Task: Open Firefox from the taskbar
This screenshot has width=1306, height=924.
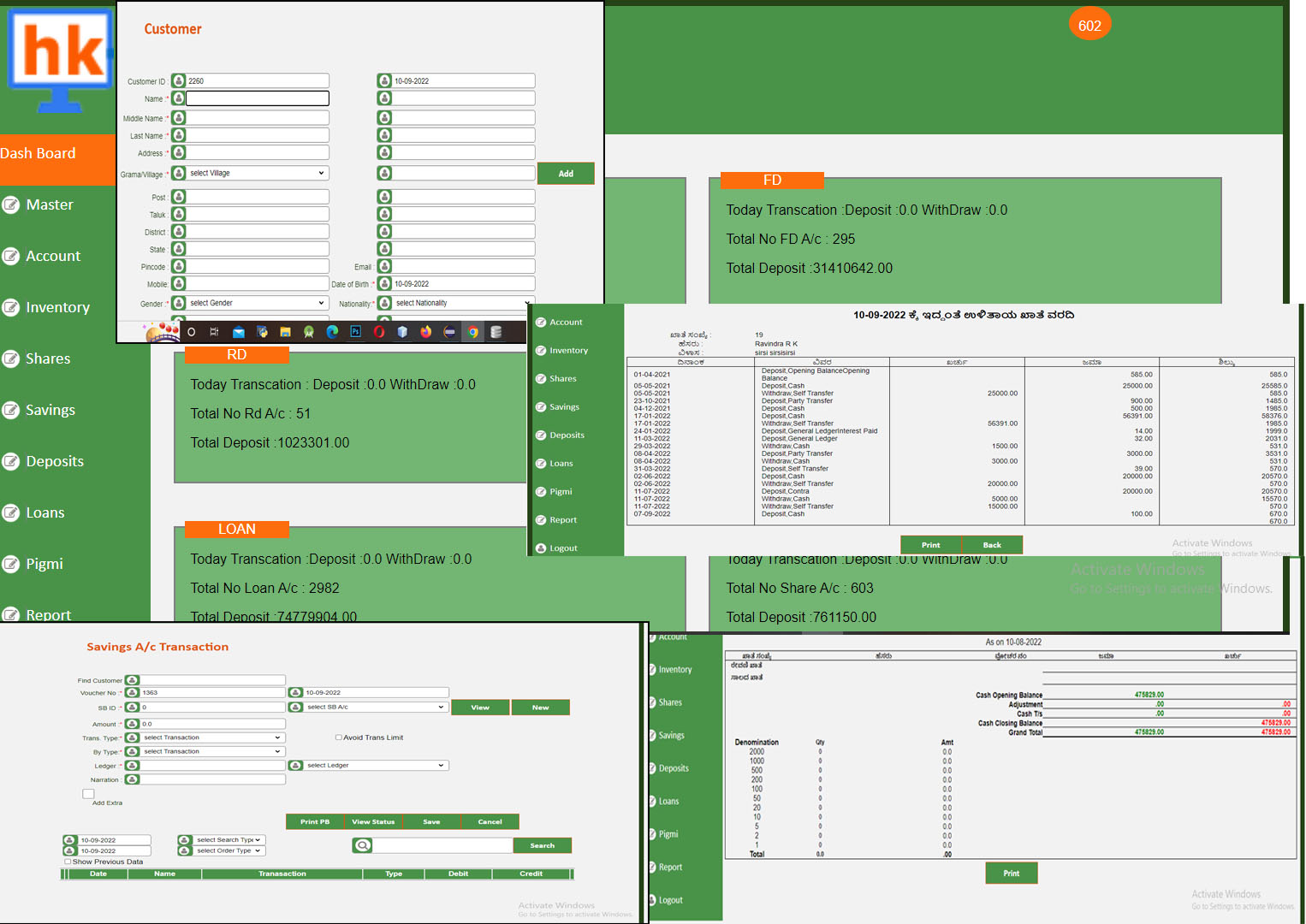Action: (425, 332)
